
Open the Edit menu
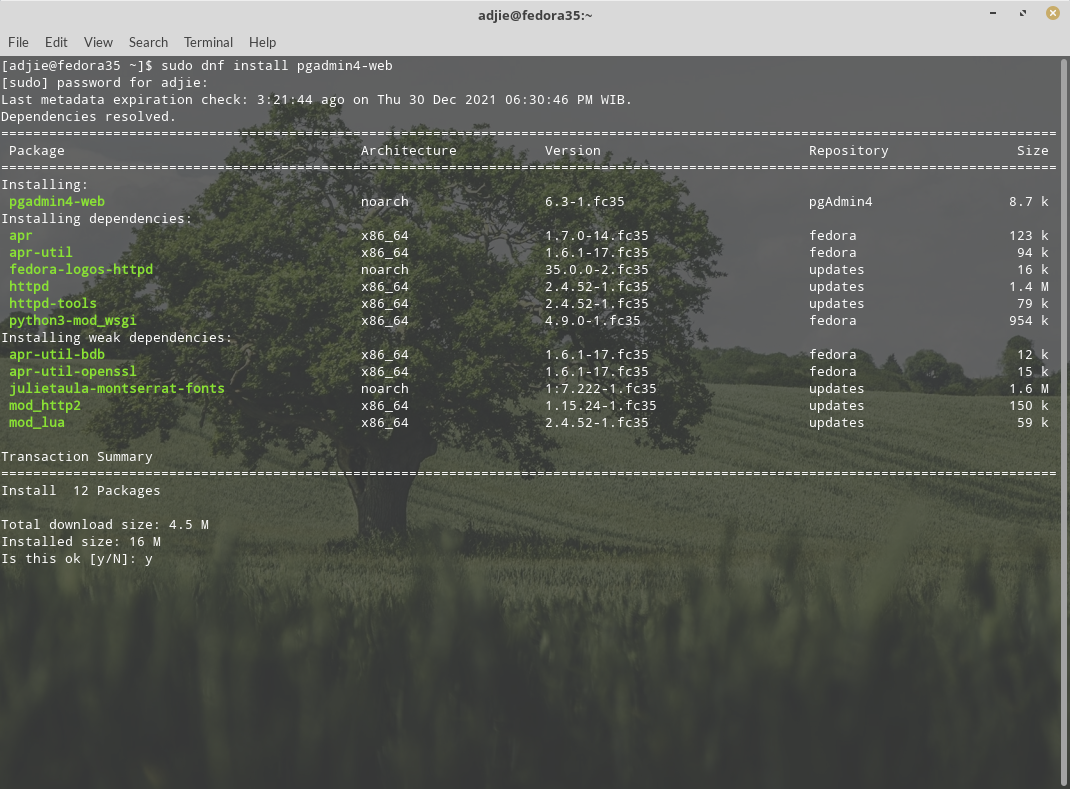click(x=56, y=42)
